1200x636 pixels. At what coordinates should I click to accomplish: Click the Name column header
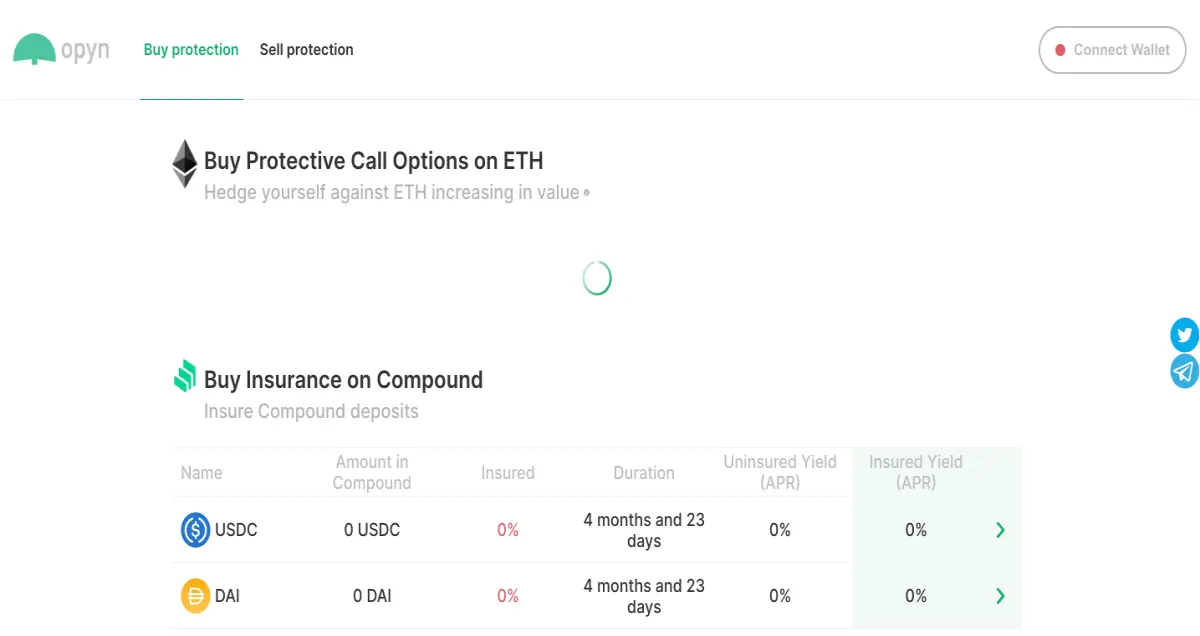click(x=201, y=473)
